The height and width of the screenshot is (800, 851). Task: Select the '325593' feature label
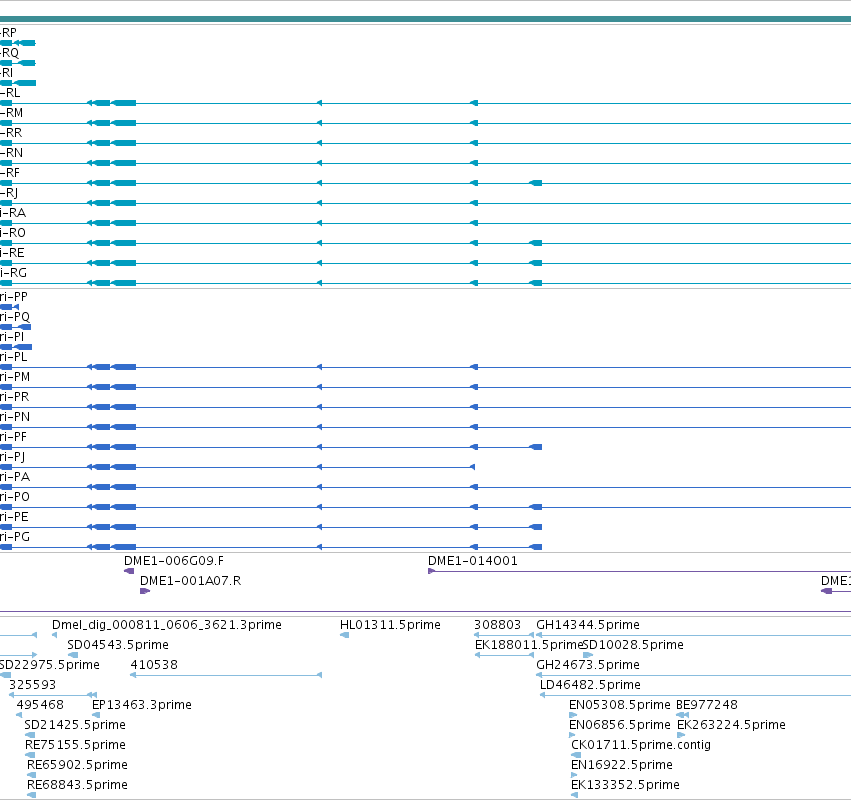(33, 685)
